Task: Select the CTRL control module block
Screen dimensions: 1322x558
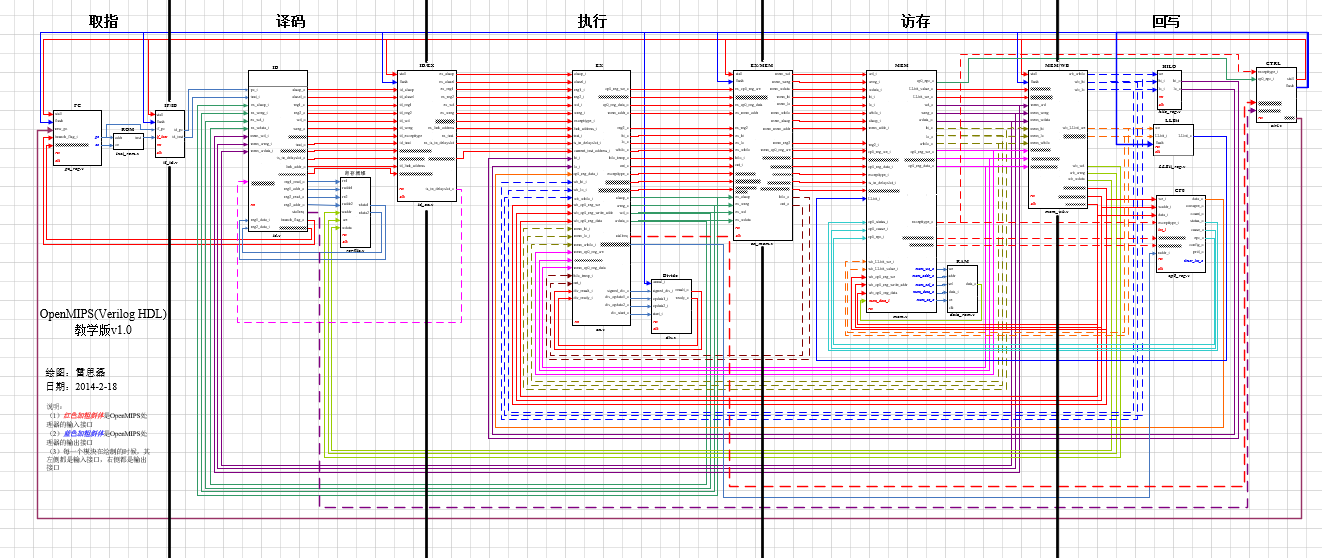Action: [x=1274, y=94]
